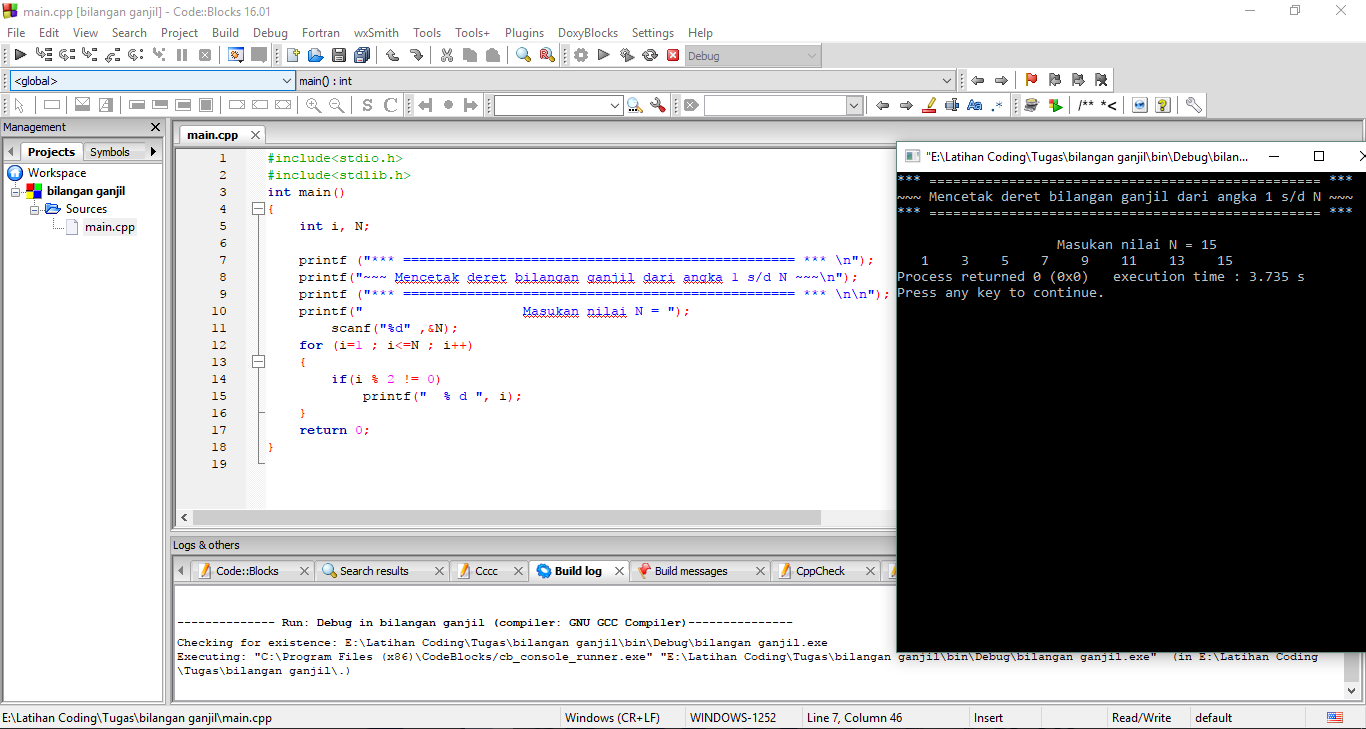
Task: Abort compilation with the red X icon
Action: pyautogui.click(x=673, y=55)
